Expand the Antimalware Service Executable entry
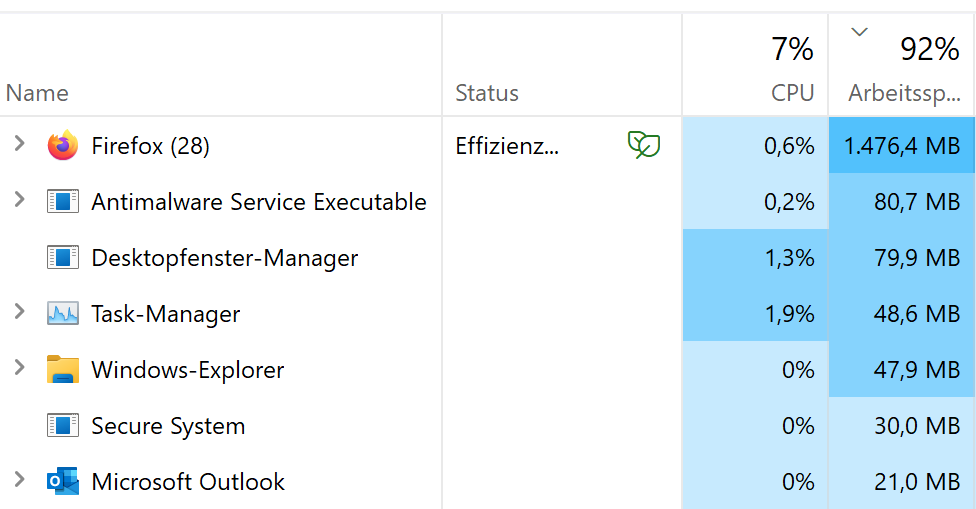Image resolution: width=976 pixels, height=509 pixels. click(x=19, y=202)
